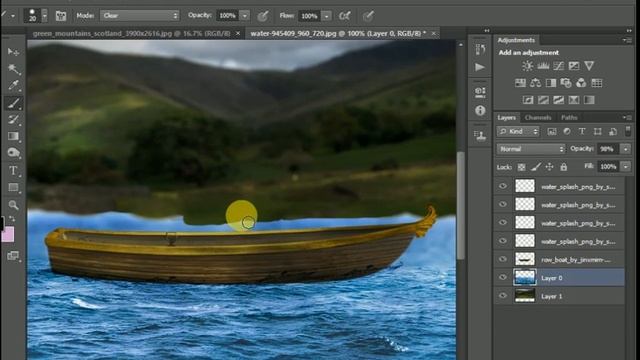Viewport: 640px width, 360px height.
Task: Open the Clone Source panel icon
Action: tap(480, 136)
